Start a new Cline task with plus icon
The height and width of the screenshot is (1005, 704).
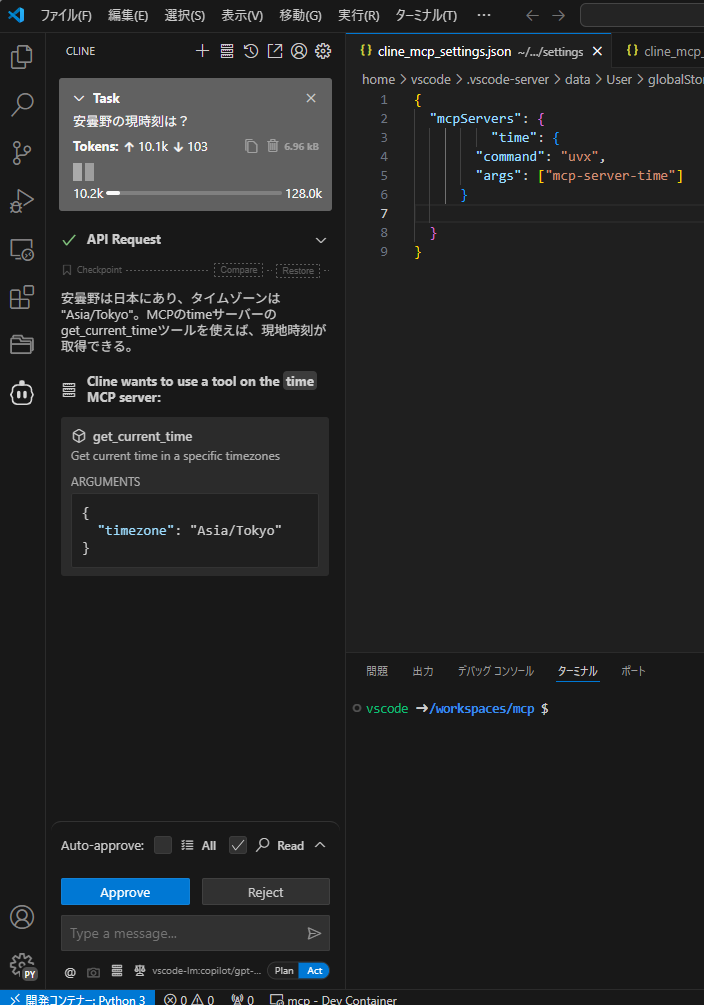(x=202, y=51)
